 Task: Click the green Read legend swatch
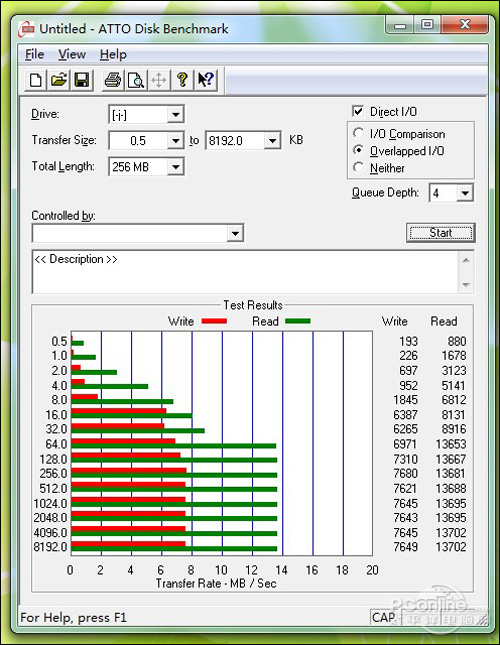(298, 321)
